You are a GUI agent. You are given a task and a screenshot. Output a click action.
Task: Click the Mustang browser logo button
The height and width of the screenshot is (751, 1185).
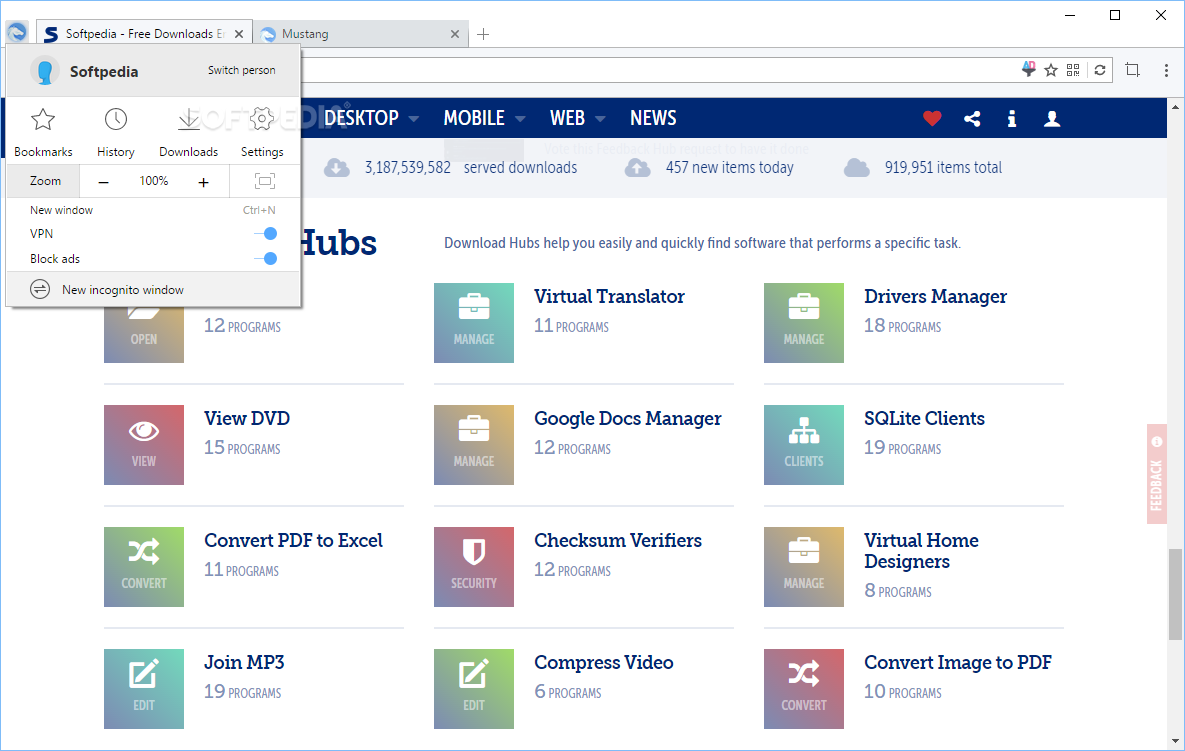(17, 32)
